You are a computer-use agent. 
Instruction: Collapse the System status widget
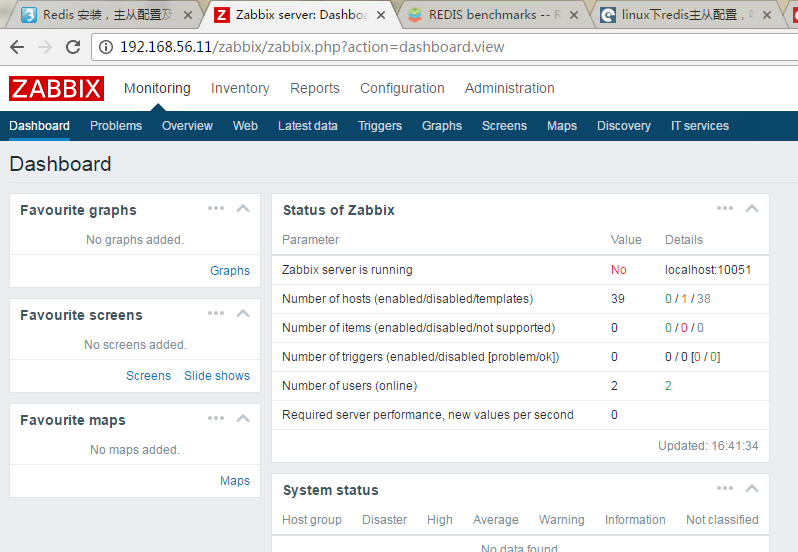point(752,489)
